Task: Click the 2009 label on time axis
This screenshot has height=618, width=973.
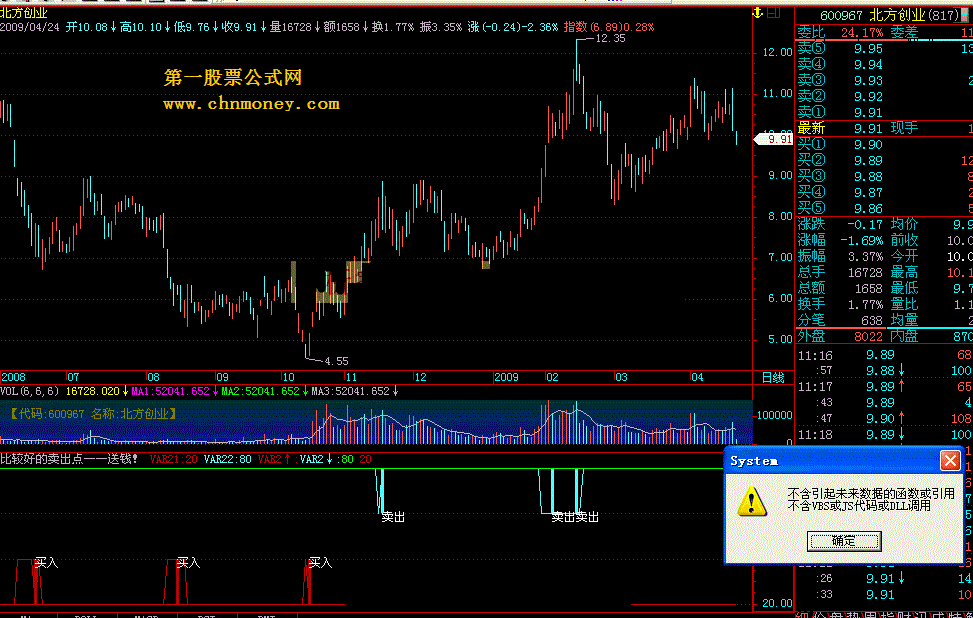Action: [x=506, y=377]
